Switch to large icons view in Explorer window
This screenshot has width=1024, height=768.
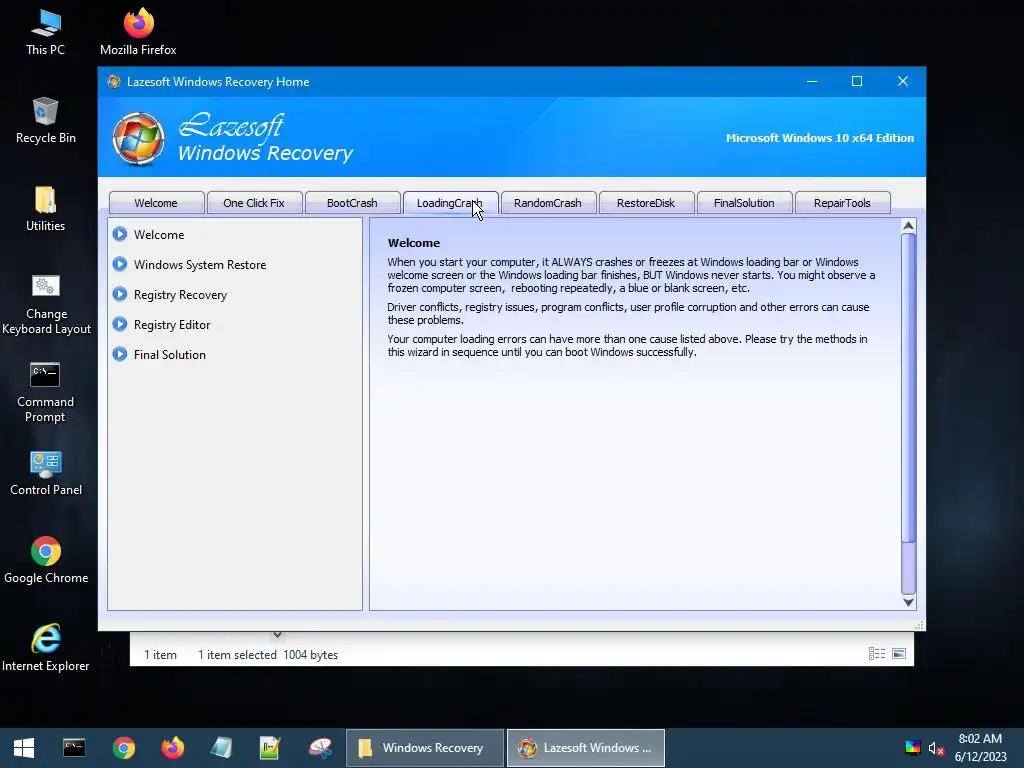[x=899, y=654]
